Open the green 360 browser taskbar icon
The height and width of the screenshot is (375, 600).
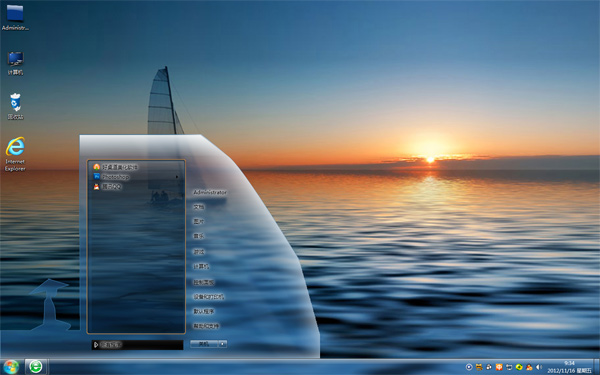point(36,367)
